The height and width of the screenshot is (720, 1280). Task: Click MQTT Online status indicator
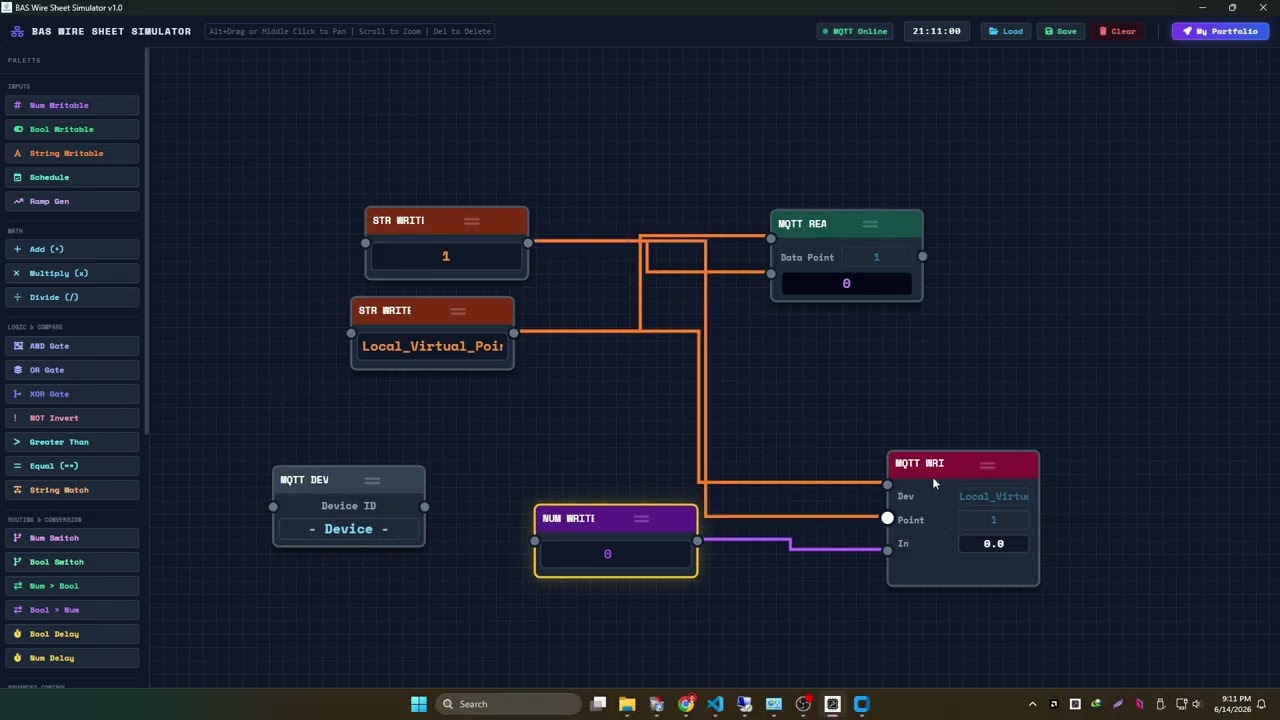click(855, 31)
